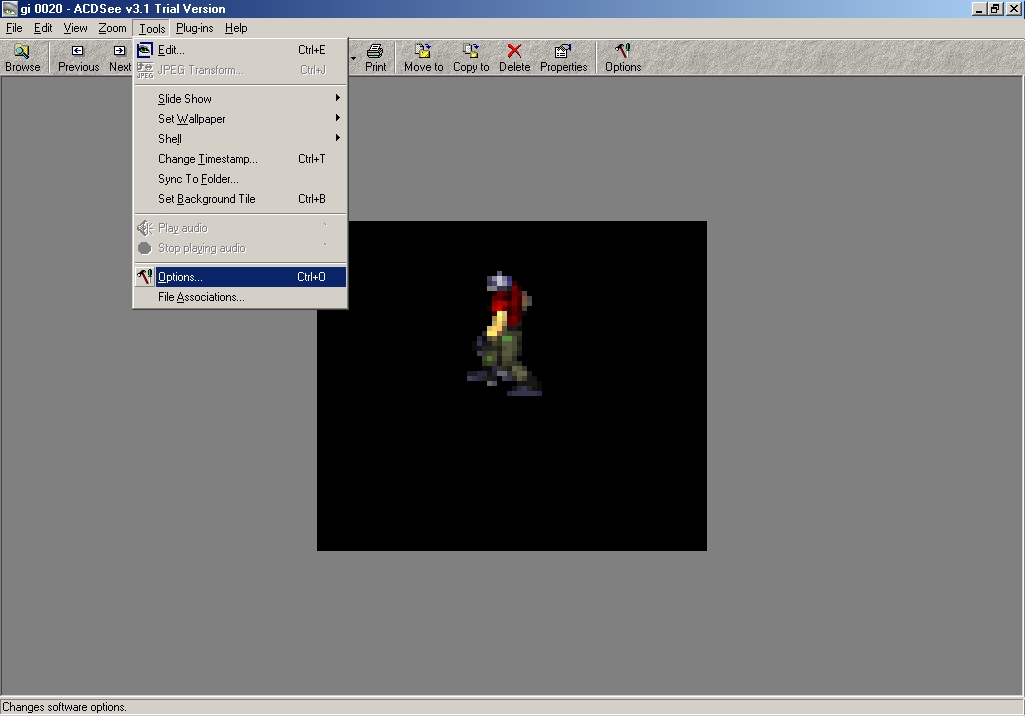
Task: Click the Move to toolbar icon
Action: click(x=423, y=58)
